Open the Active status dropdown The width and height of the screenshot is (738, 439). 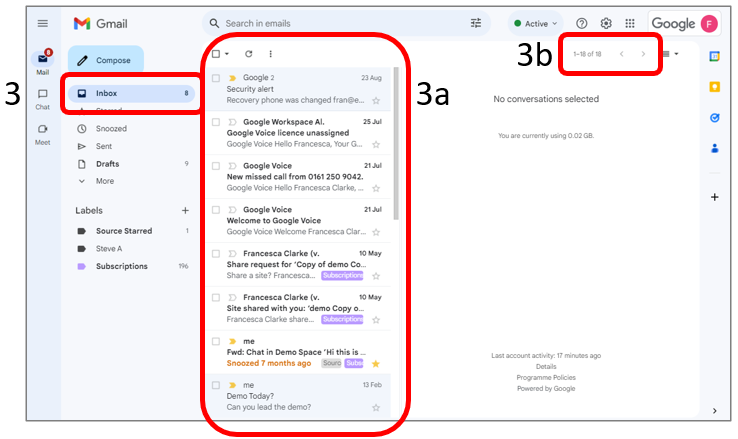tap(536, 24)
